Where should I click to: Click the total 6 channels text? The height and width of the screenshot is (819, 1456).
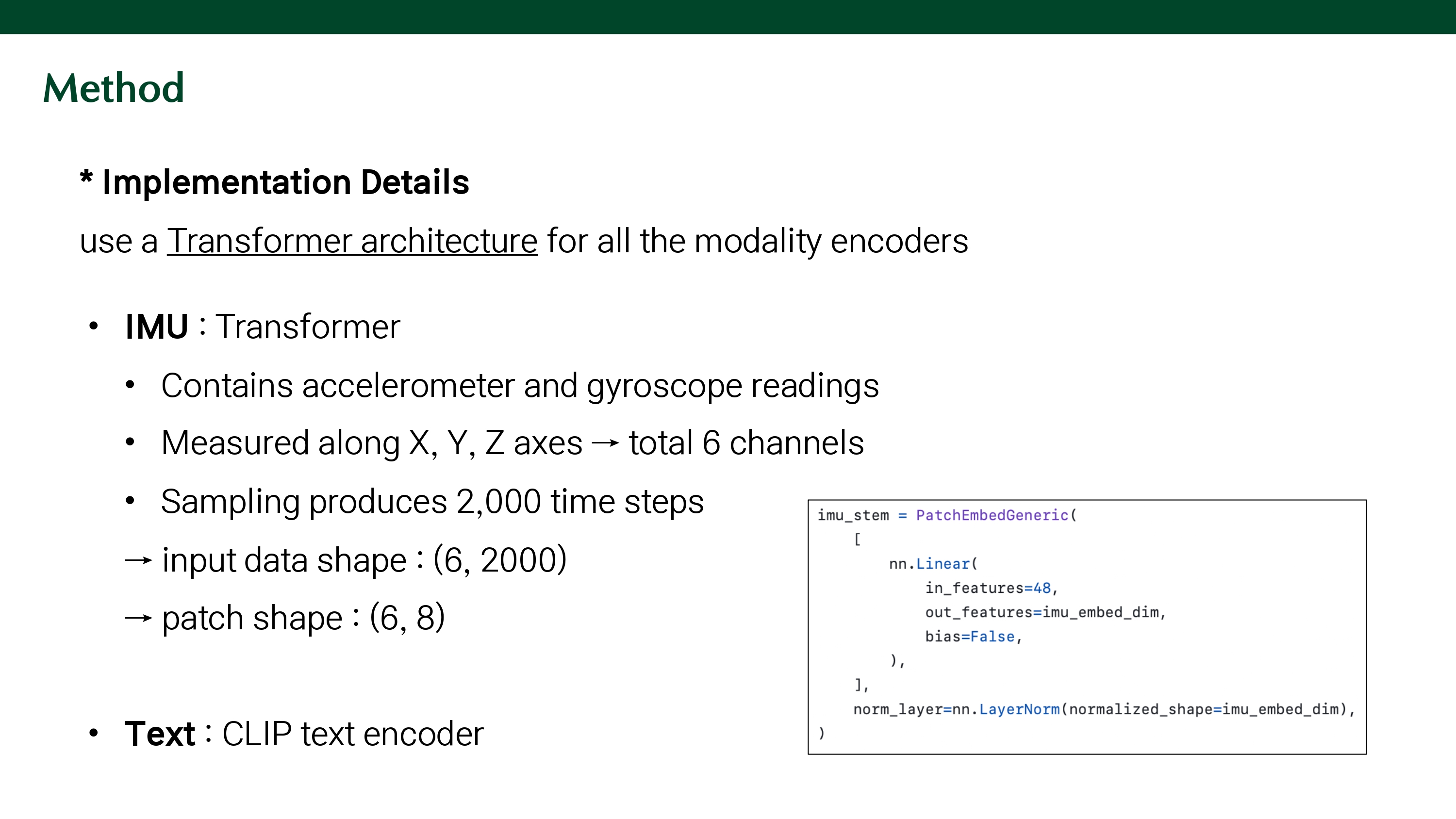point(746,442)
